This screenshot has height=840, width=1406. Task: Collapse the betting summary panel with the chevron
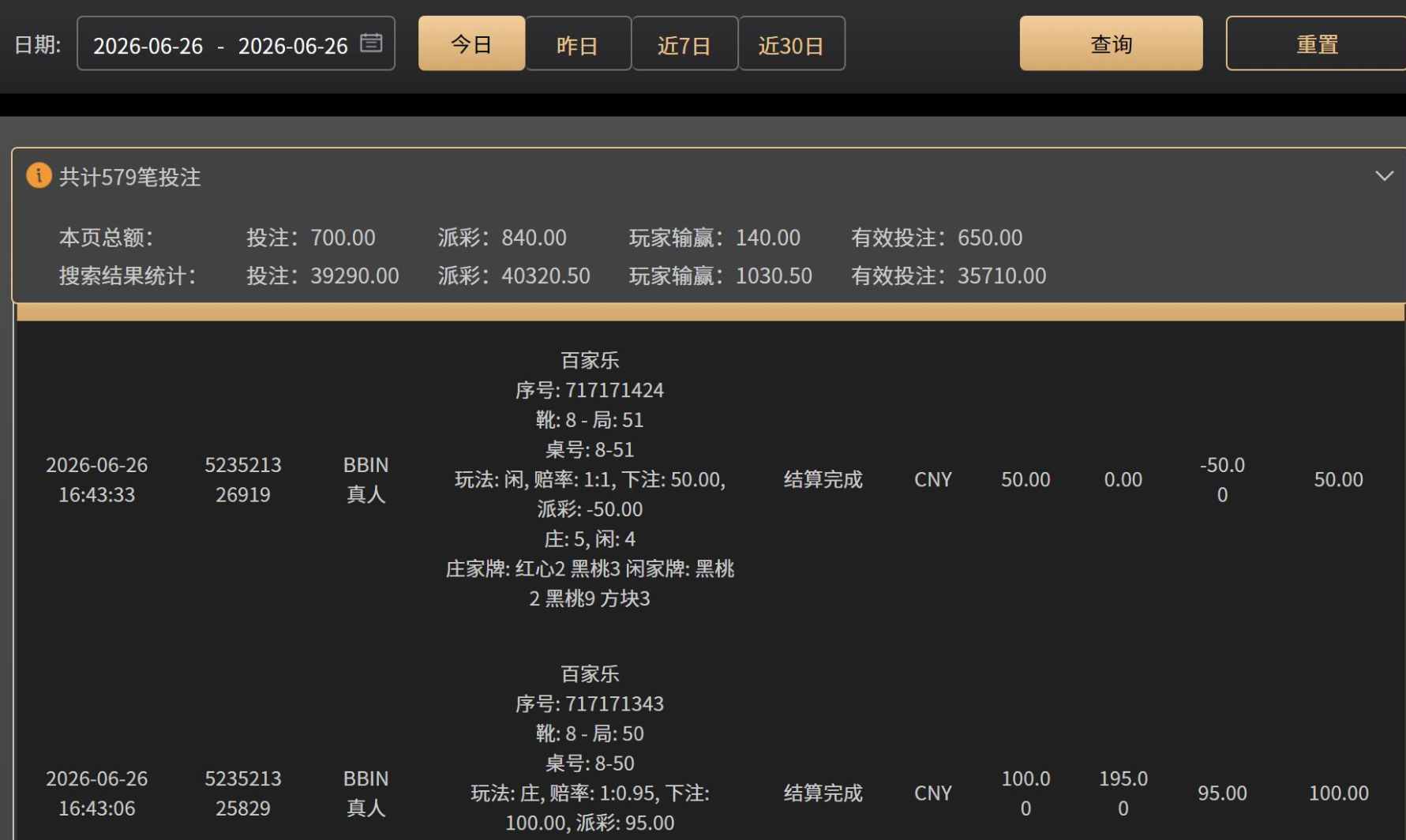[x=1384, y=176]
